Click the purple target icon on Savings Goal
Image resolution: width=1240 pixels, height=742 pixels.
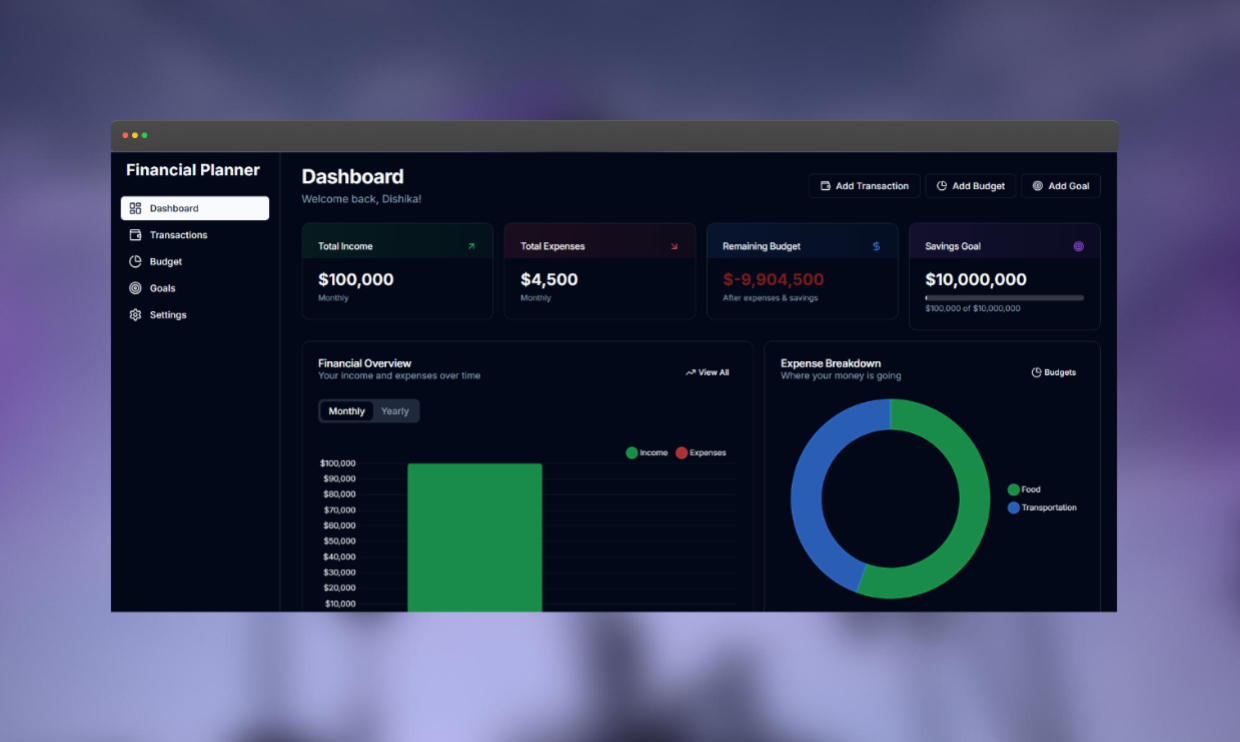pyautogui.click(x=1078, y=246)
